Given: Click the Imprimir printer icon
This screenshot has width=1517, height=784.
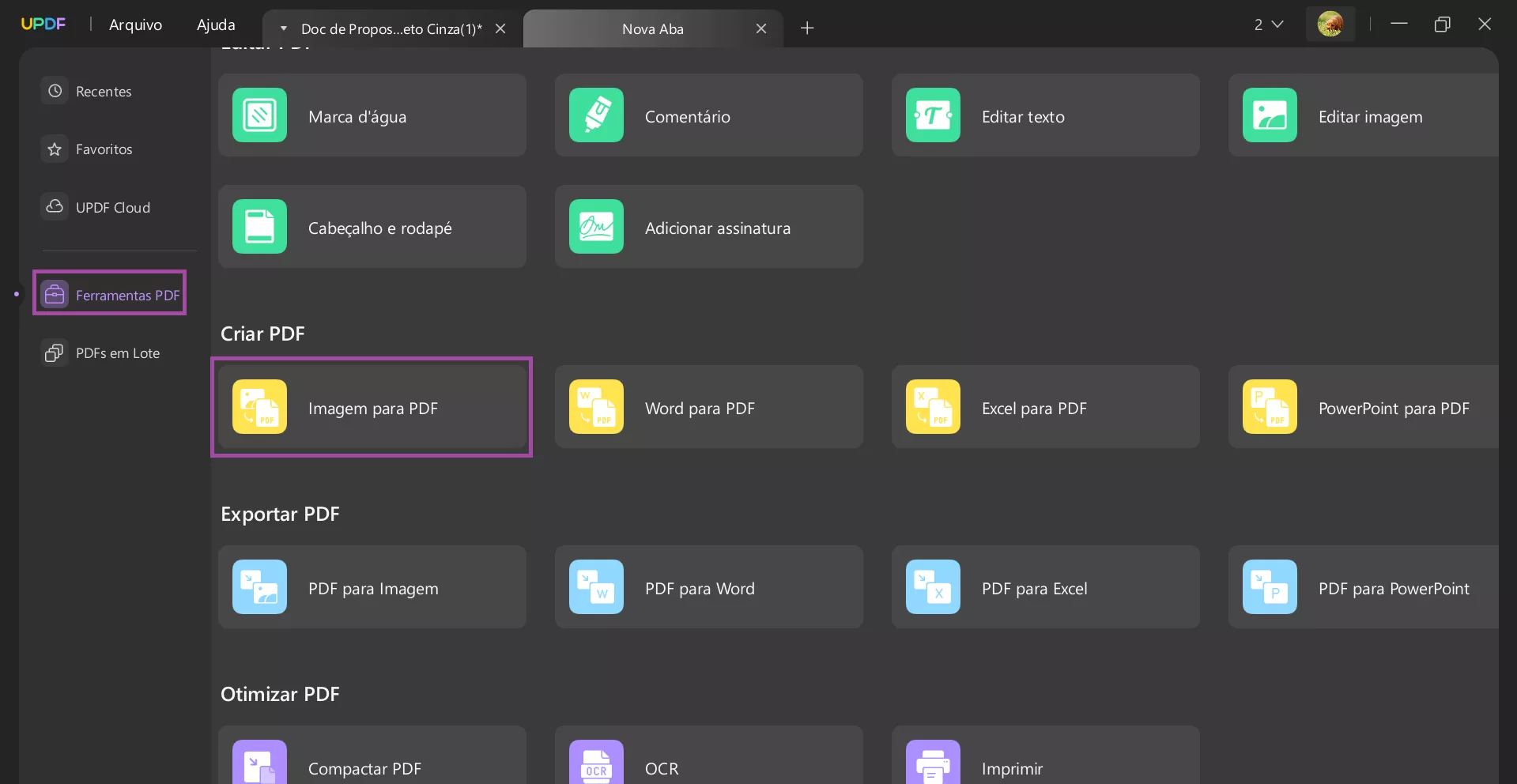Looking at the screenshot, I should point(933,763).
